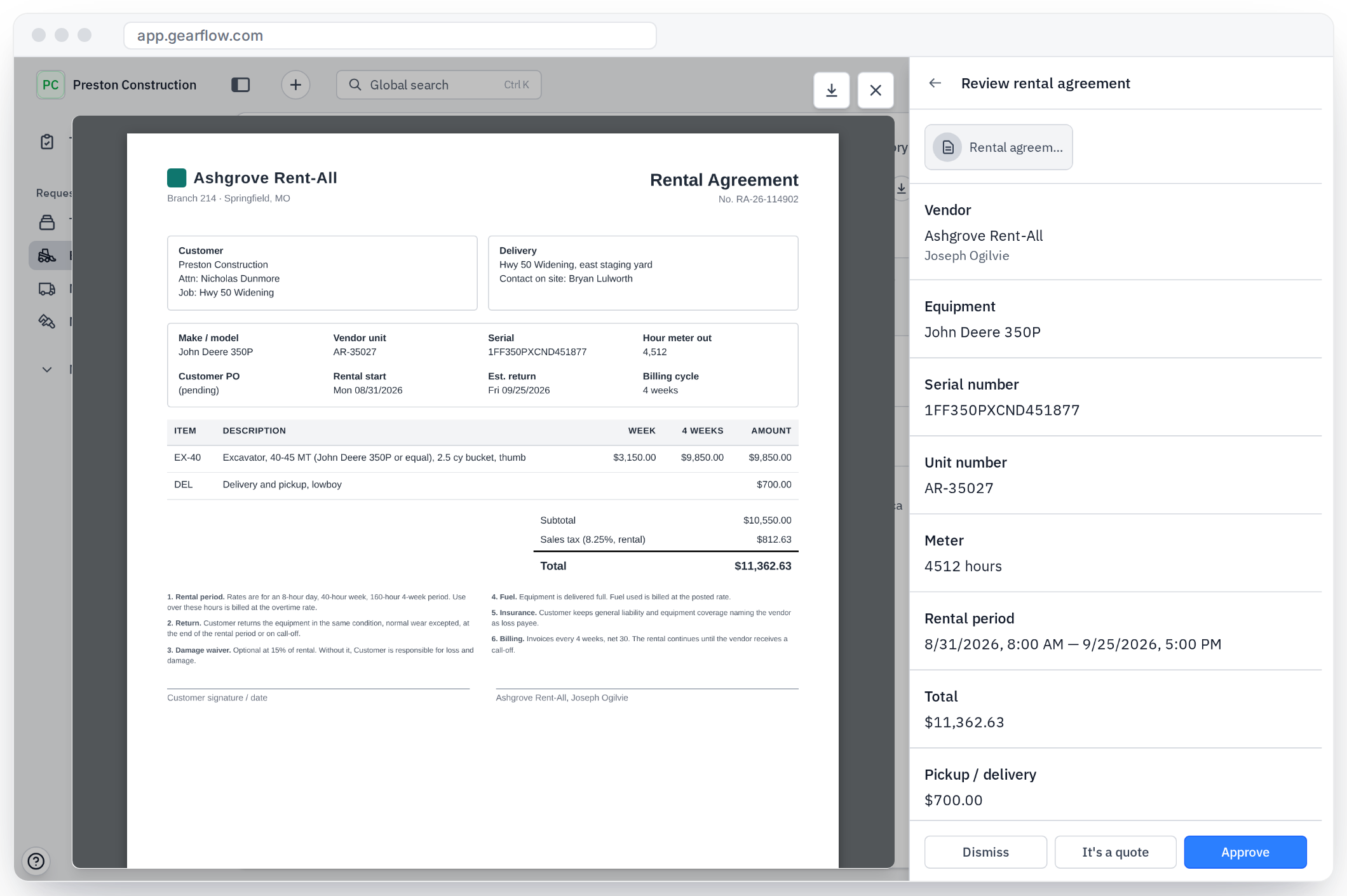Viewport: 1347px width, 896px height.
Task: Click the Pickup / delivery $700.00 value
Action: tap(953, 801)
